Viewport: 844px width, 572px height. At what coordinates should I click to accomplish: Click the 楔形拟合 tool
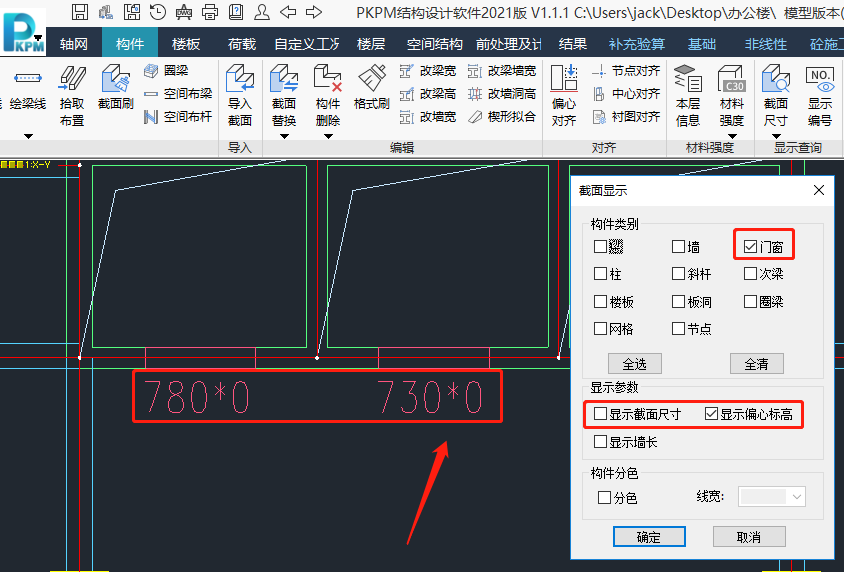[x=502, y=117]
